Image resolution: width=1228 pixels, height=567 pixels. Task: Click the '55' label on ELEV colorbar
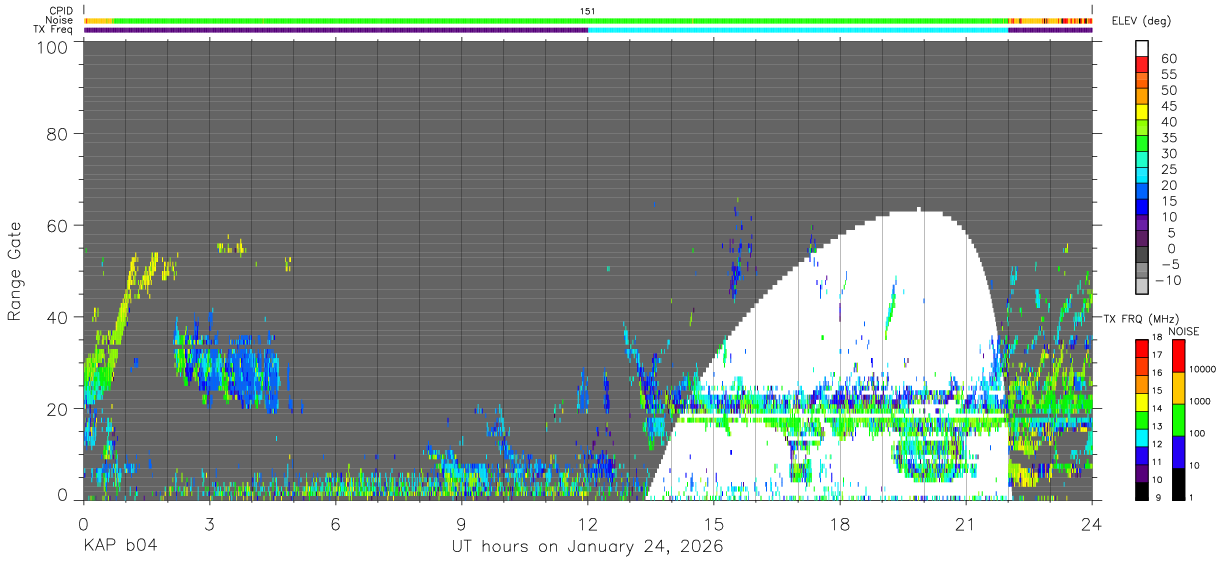(1168, 74)
